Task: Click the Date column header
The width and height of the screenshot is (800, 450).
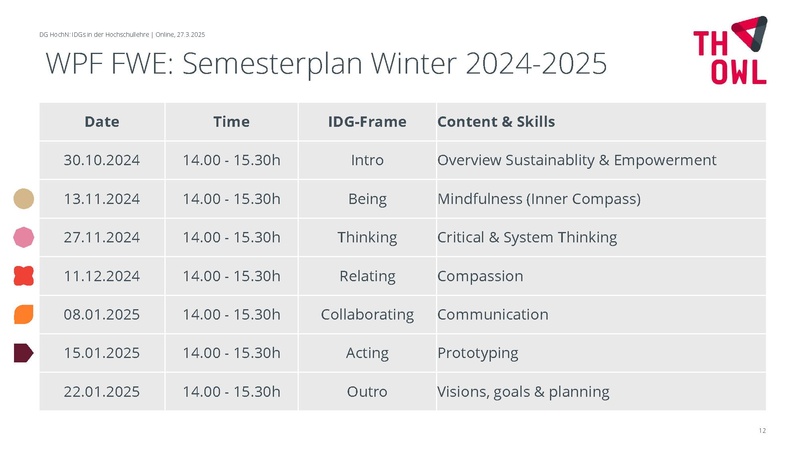Action: tap(102, 122)
